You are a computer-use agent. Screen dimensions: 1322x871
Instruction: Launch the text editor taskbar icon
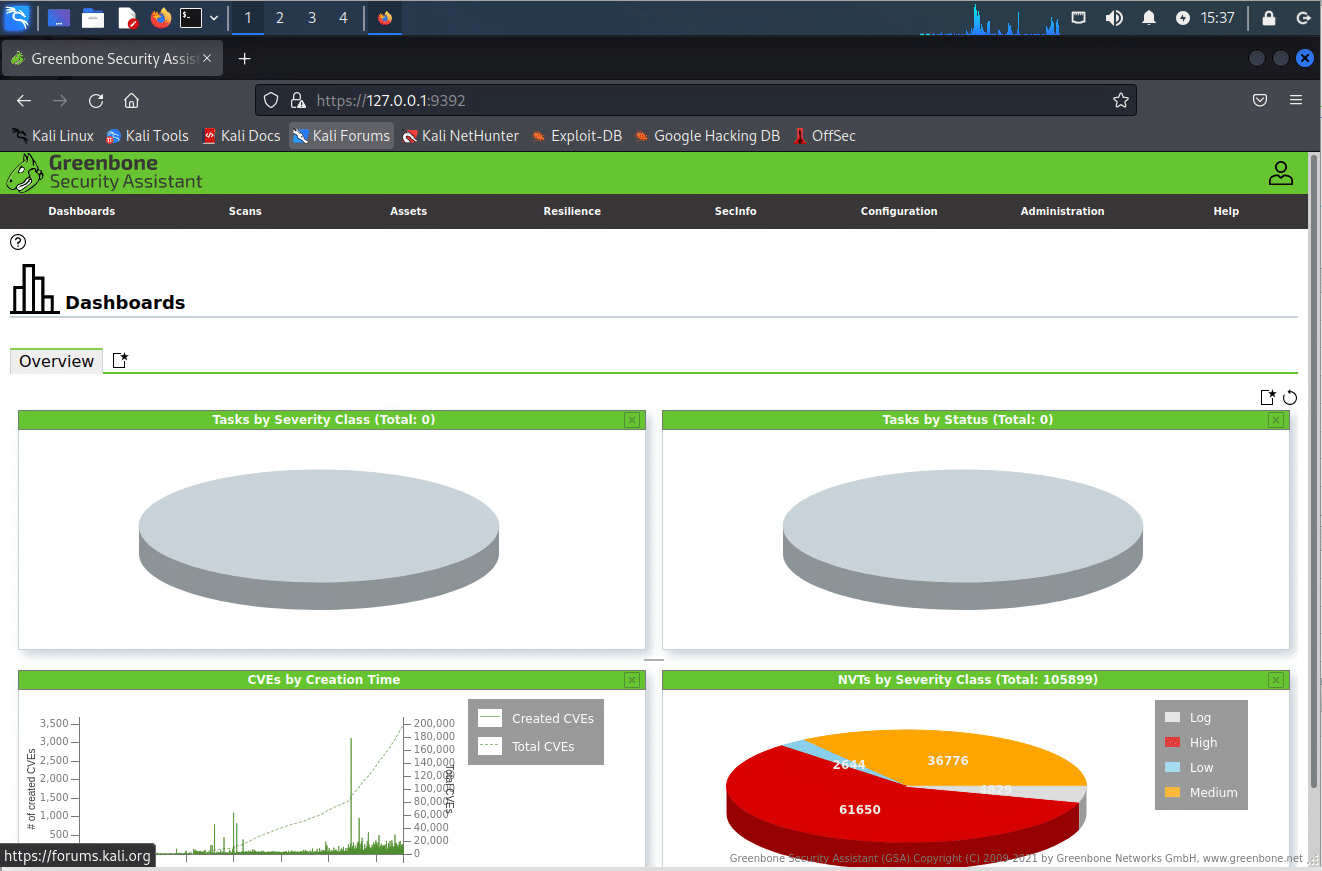[x=127, y=18]
